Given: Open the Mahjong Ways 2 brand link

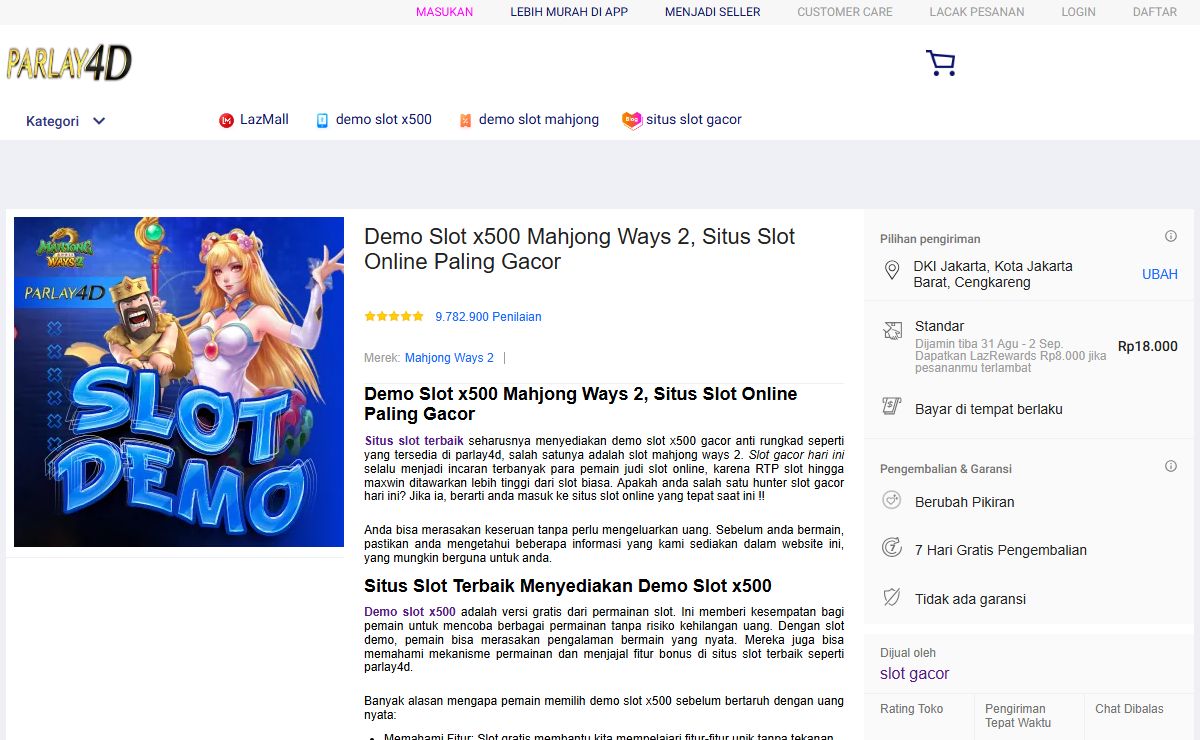Looking at the screenshot, I should [x=449, y=357].
